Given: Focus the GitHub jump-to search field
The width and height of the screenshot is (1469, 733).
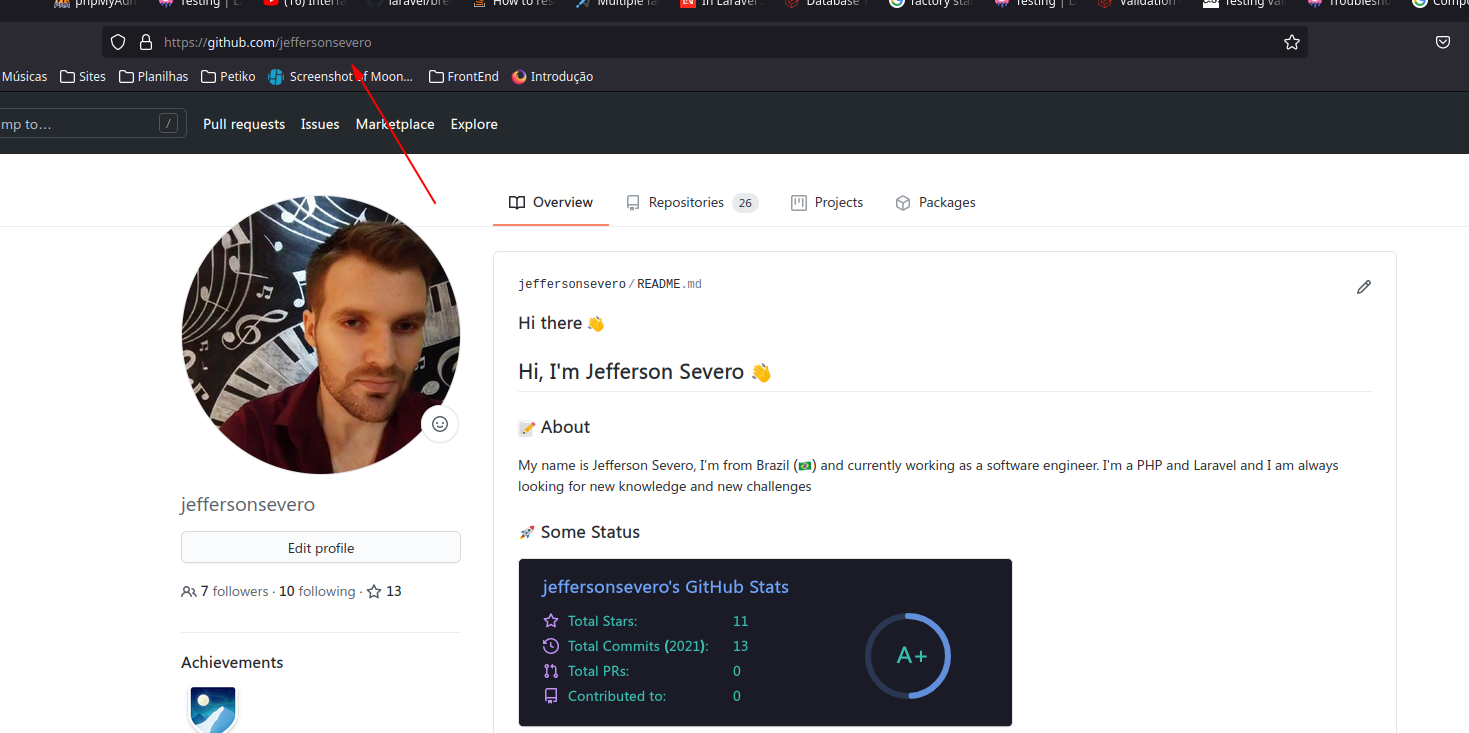Looking at the screenshot, I should (x=92, y=124).
